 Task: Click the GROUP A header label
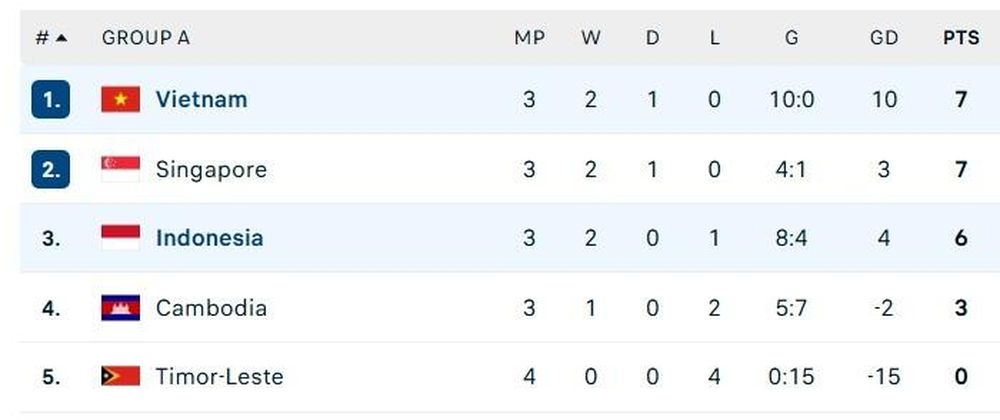(145, 38)
